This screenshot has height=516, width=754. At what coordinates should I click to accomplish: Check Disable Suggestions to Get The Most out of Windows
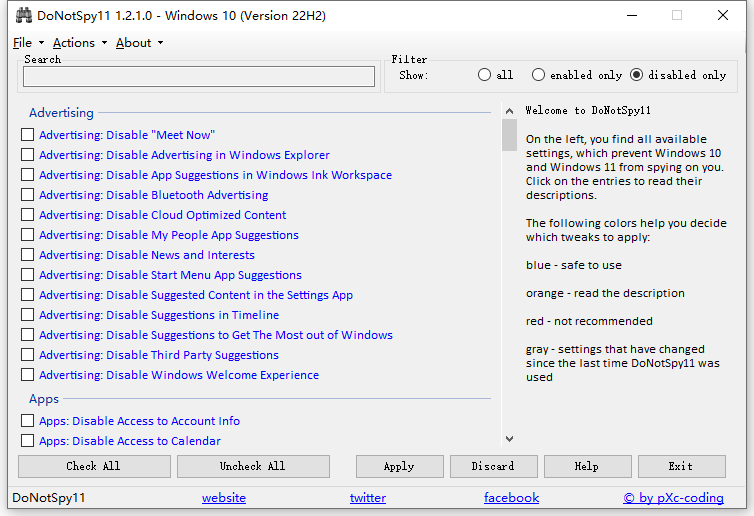coord(27,334)
